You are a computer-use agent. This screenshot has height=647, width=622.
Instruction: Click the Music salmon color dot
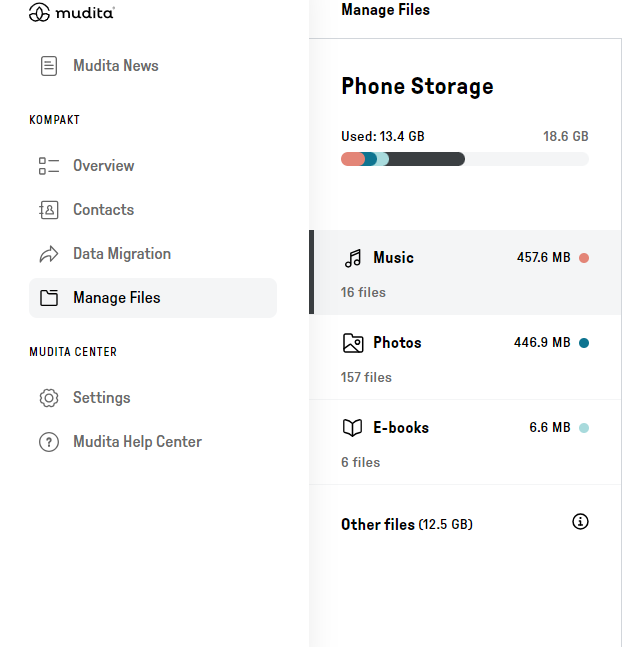pyautogui.click(x=584, y=258)
